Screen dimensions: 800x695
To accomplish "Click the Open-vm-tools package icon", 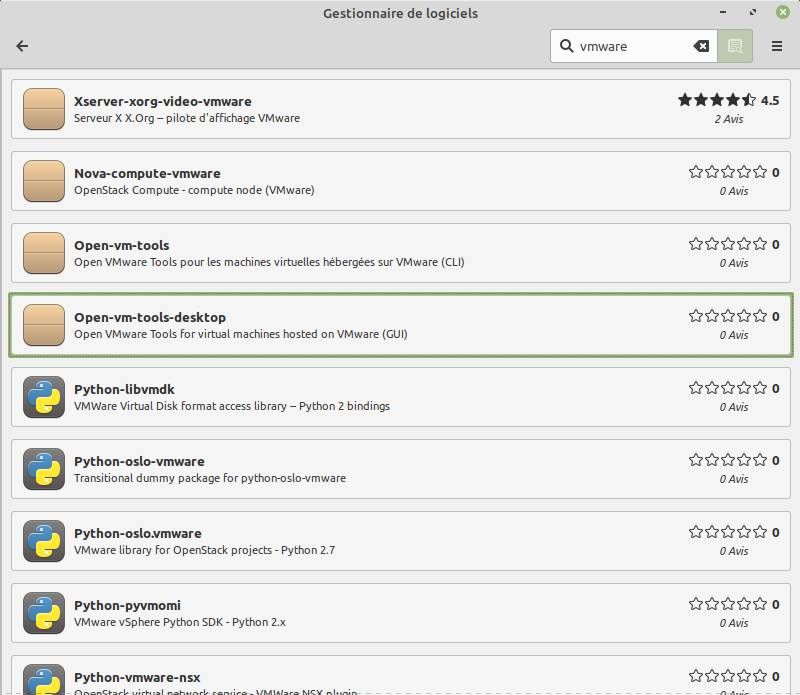I will click(44, 253).
